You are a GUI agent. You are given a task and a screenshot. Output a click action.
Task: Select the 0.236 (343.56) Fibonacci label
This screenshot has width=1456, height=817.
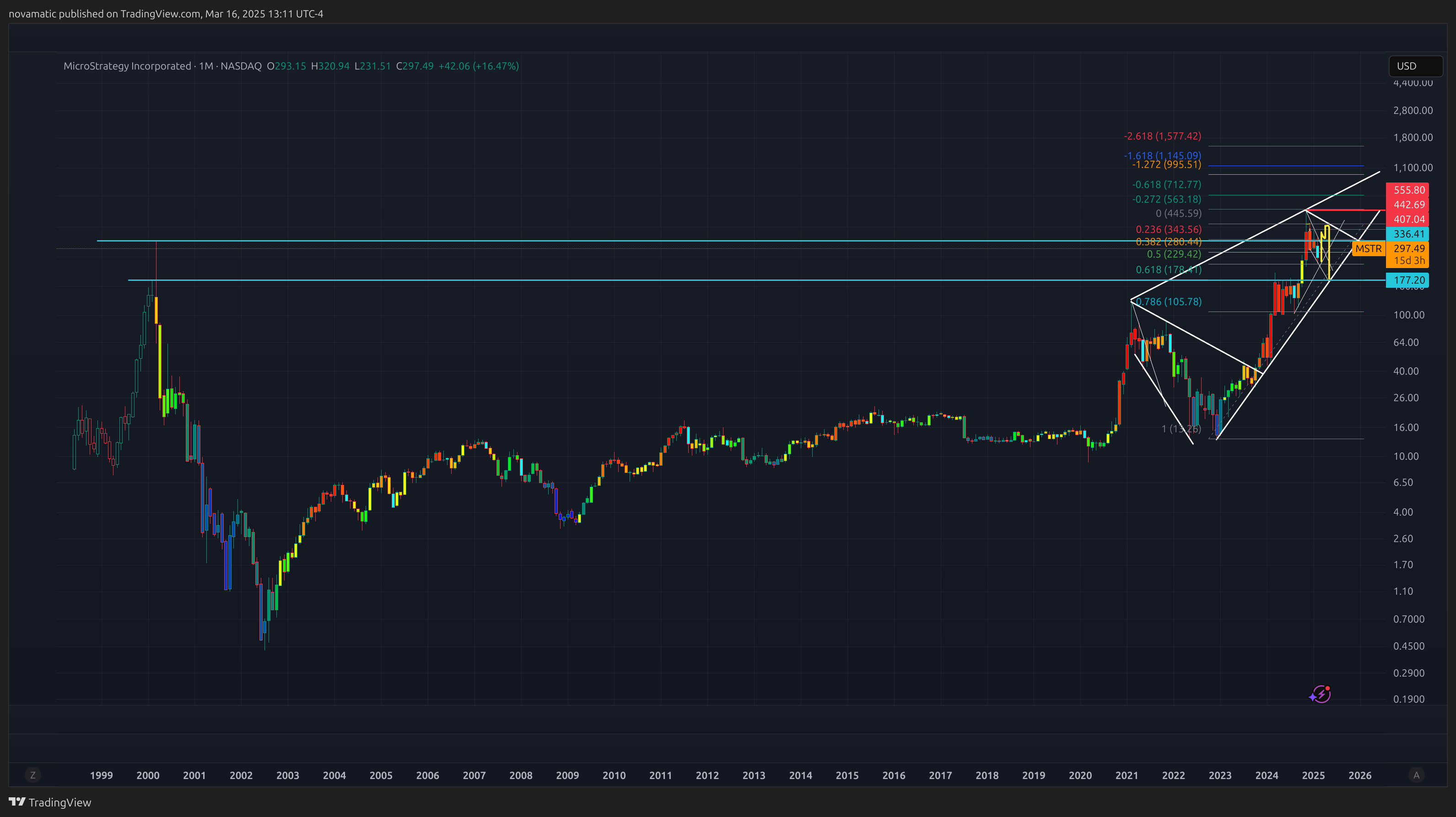(x=1169, y=229)
